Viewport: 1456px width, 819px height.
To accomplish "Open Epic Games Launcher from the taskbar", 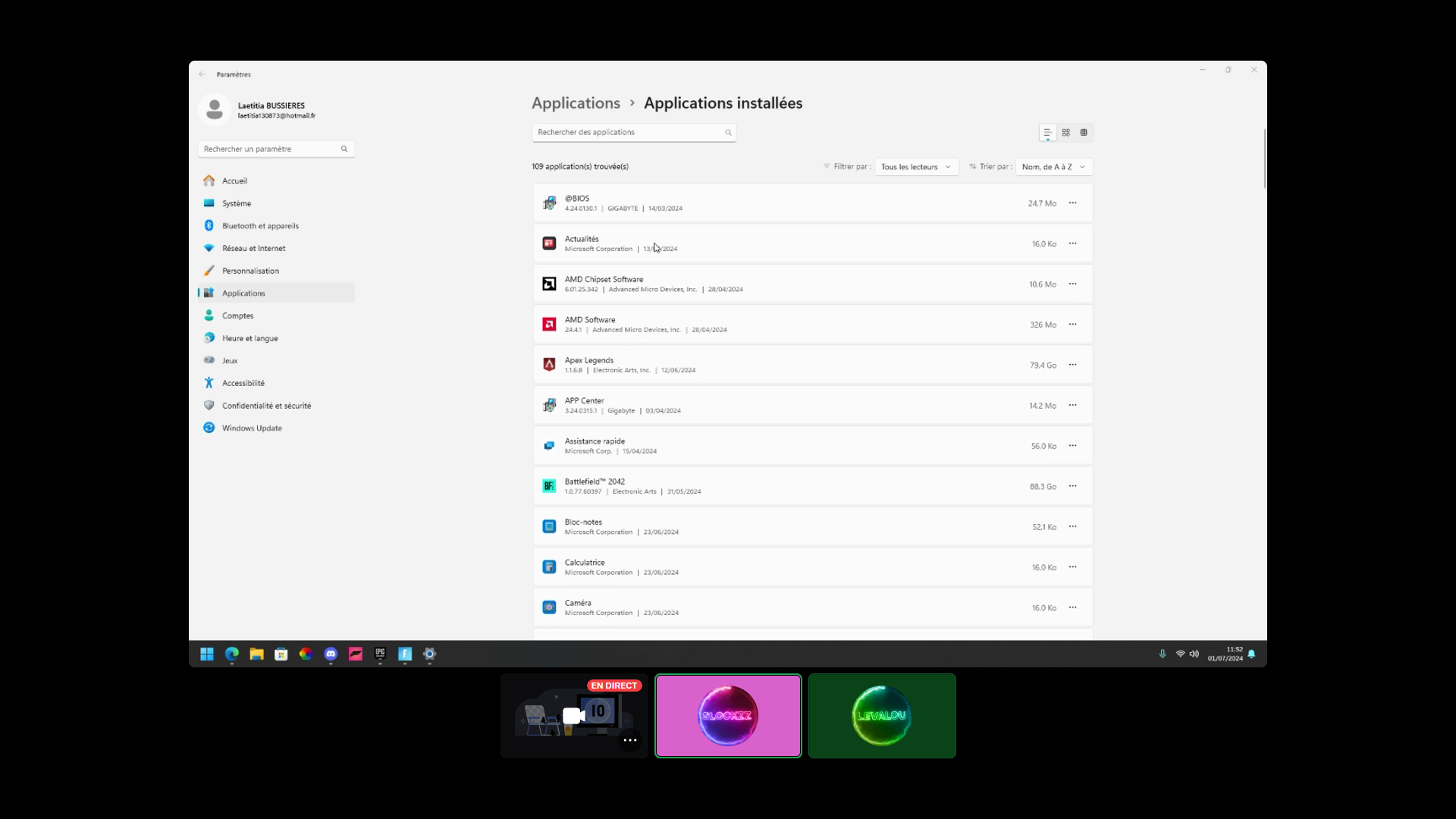I will [380, 654].
